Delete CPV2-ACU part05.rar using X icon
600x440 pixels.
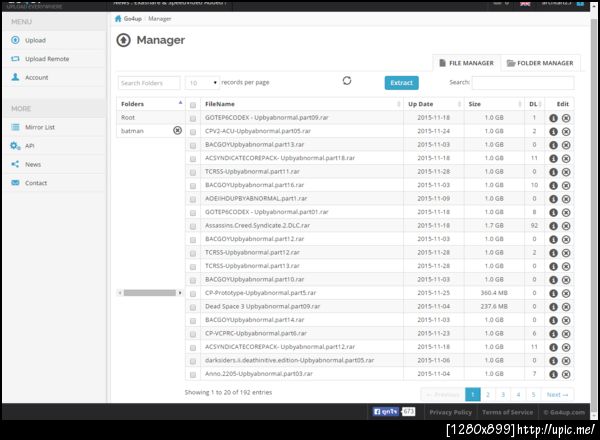click(x=566, y=132)
